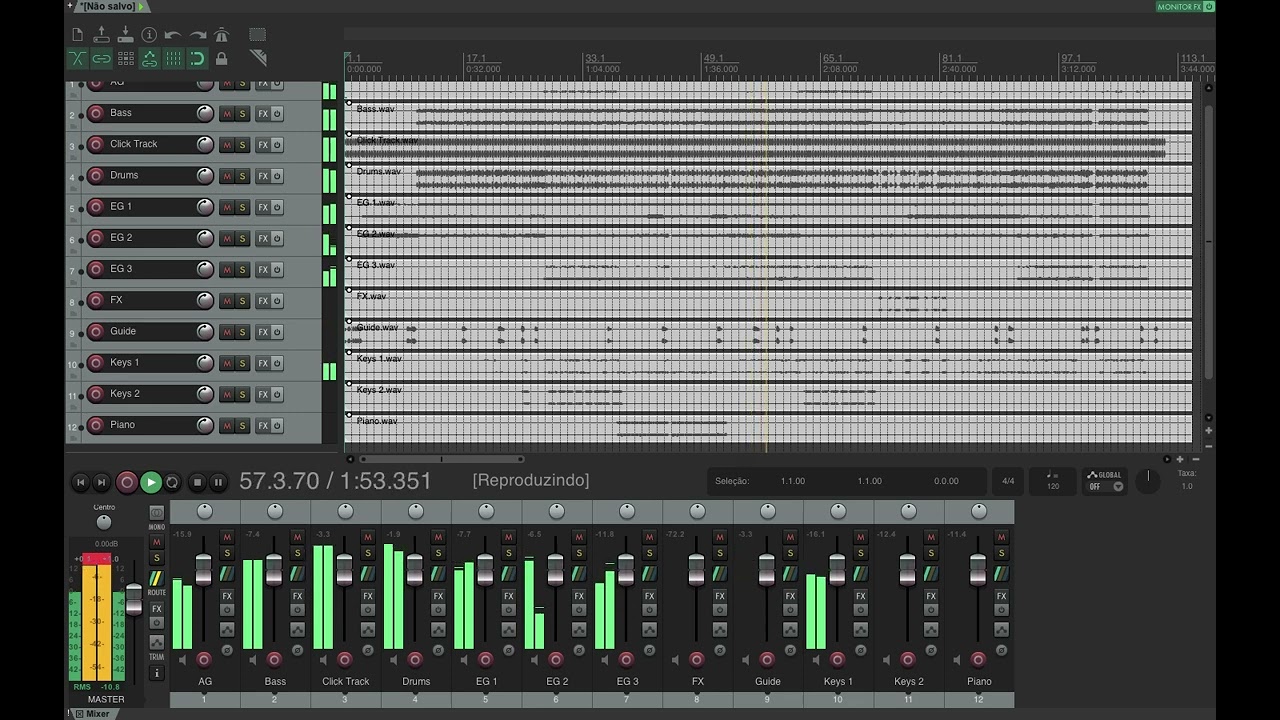
Task: Click the tempo 120 BPM field
Action: click(x=1053, y=481)
